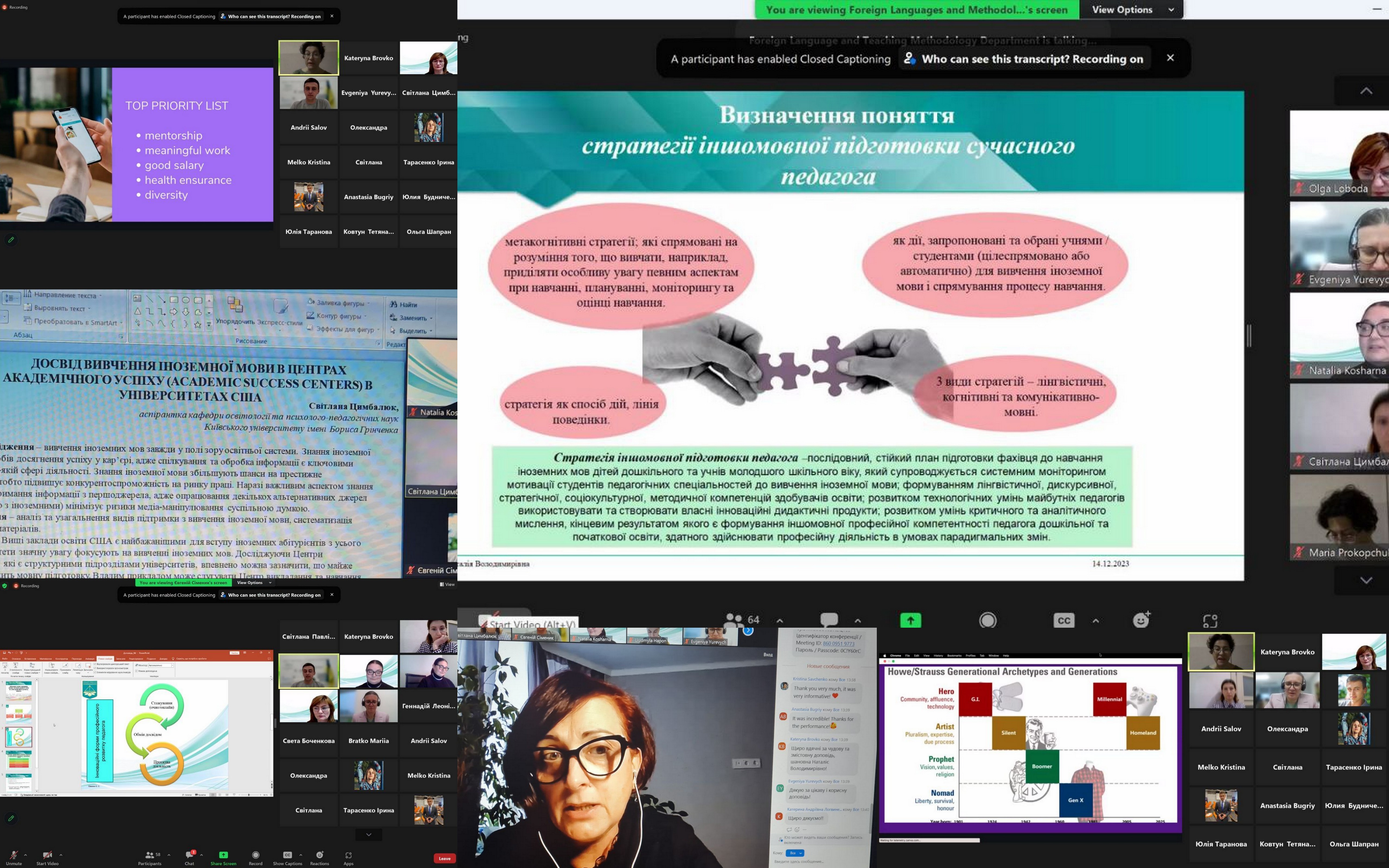Click the Упорядочить arrange button
Screen dimensions: 1389x868
[x=235, y=310]
